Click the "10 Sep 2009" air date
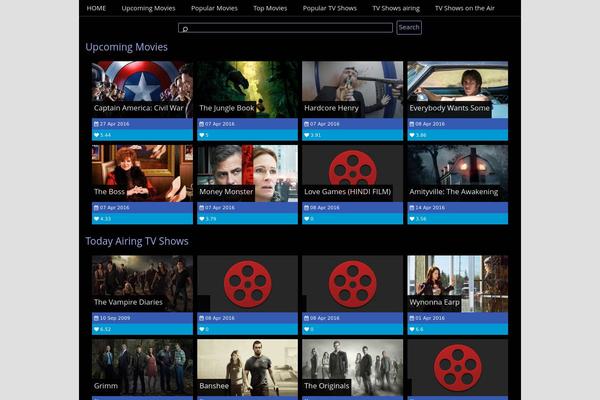 115,318
